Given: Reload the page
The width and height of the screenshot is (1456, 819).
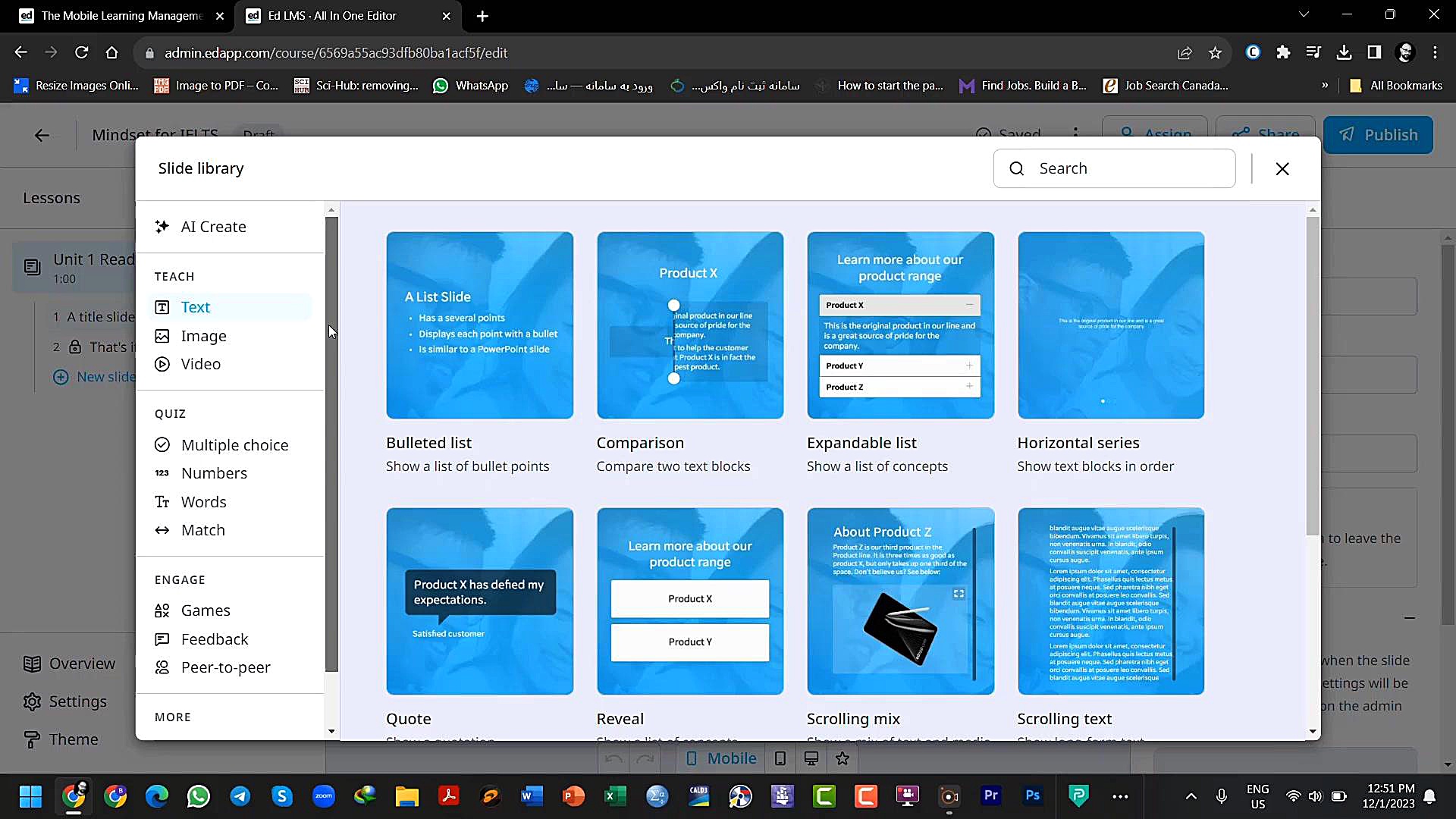Looking at the screenshot, I should click(82, 52).
